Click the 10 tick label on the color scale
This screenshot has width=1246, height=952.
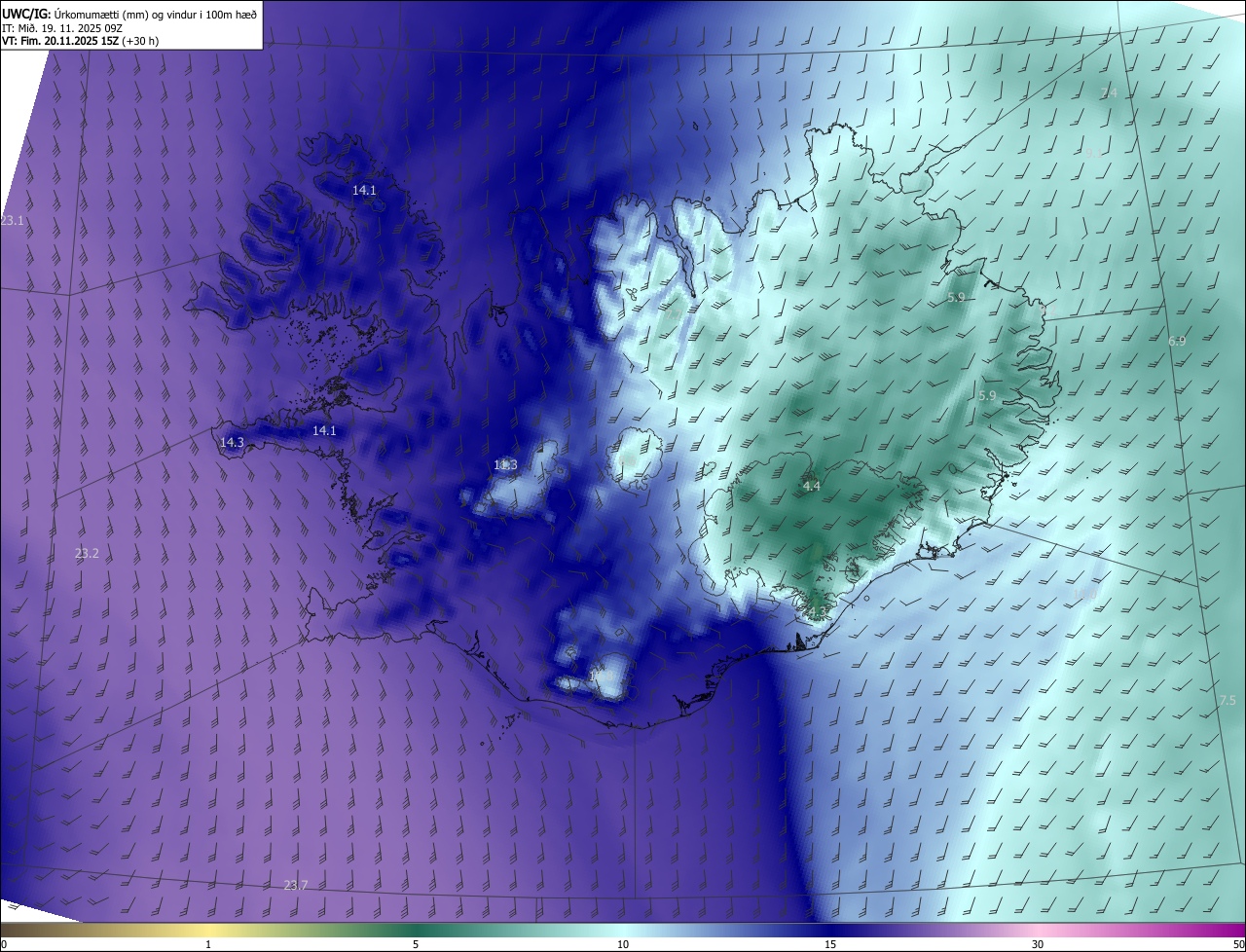tap(623, 944)
